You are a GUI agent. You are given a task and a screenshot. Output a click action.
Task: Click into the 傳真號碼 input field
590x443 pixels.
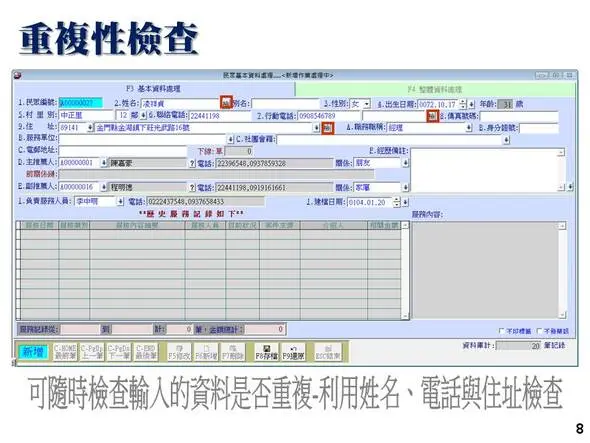point(519,116)
